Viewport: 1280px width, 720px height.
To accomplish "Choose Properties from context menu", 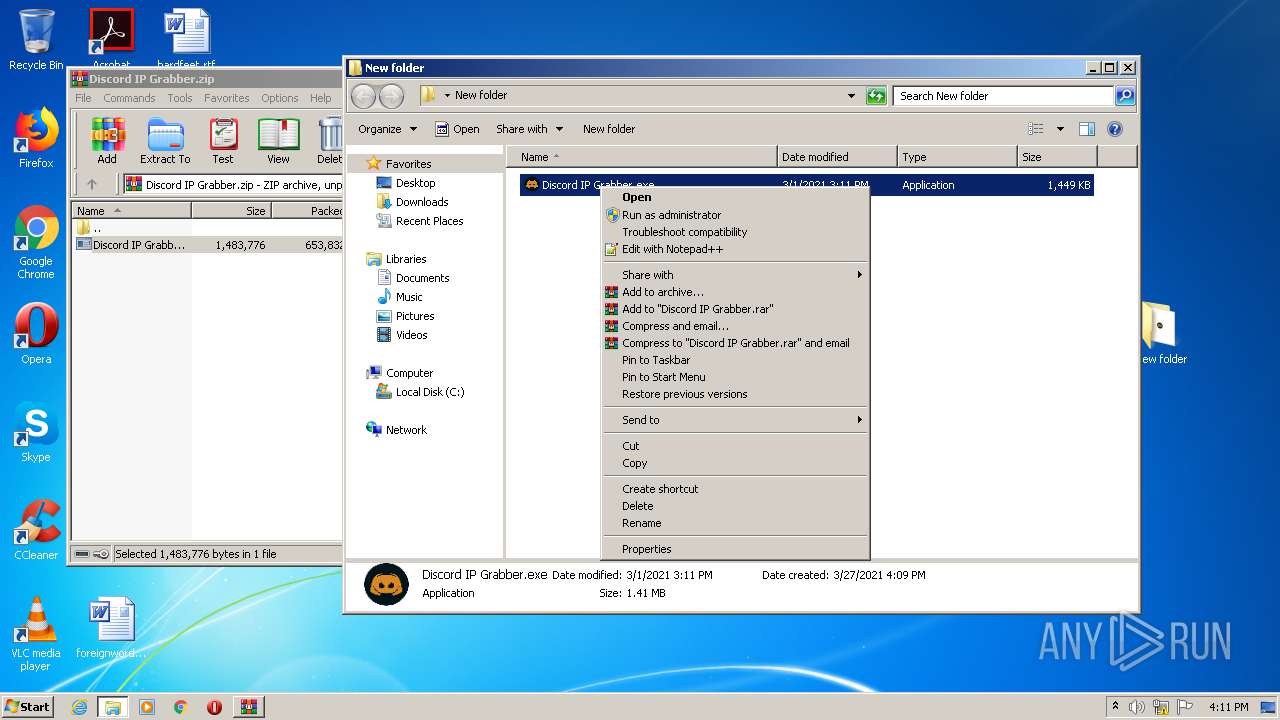I will point(735,549).
